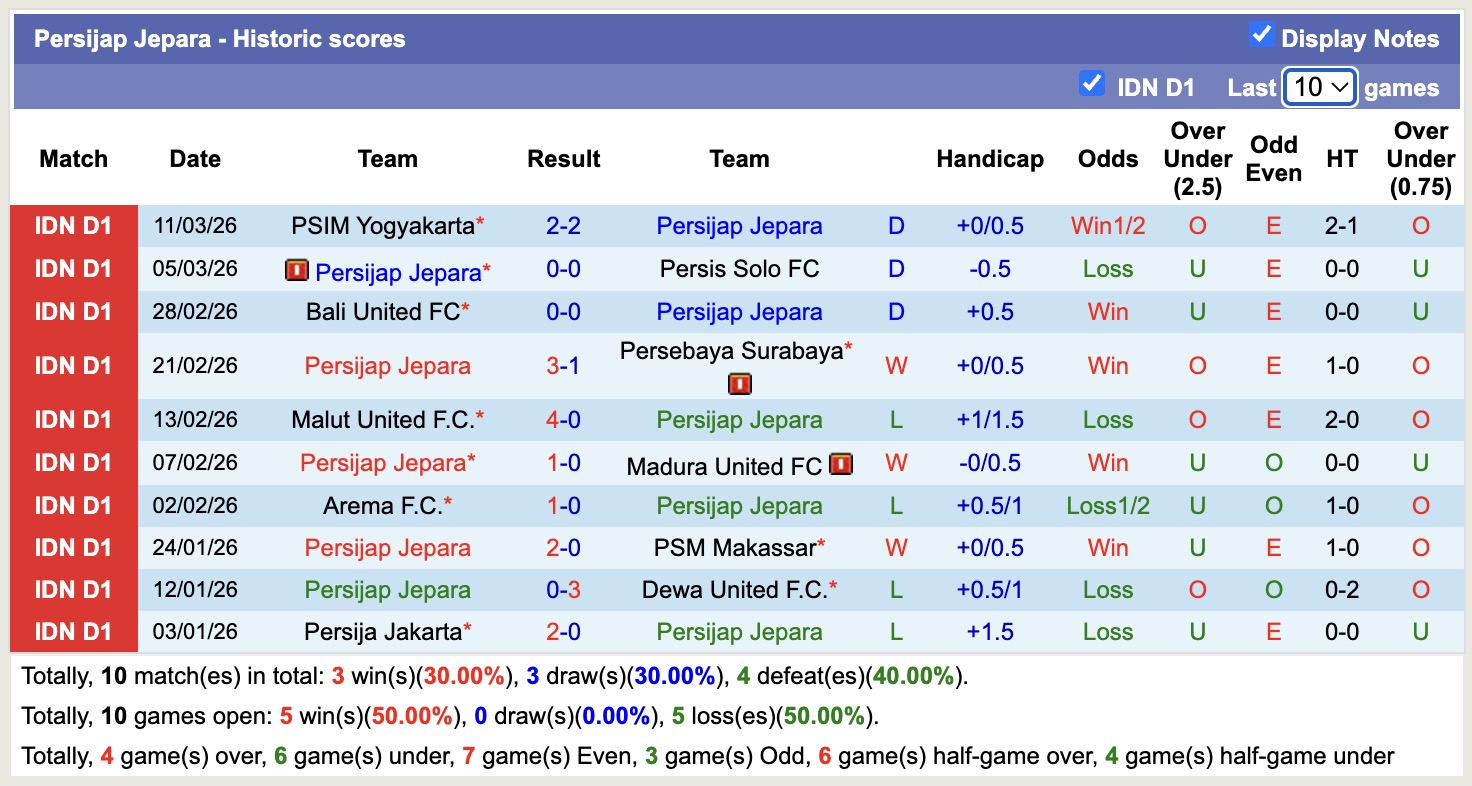Viewport: 1472px width, 786px height.
Task: Click the 4-0 result against Malut United
Action: 564,420
